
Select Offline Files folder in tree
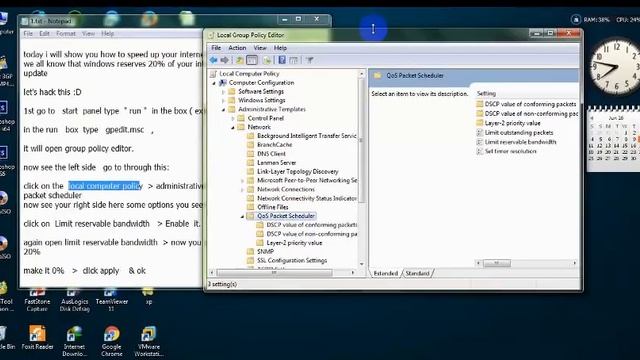click(268, 207)
